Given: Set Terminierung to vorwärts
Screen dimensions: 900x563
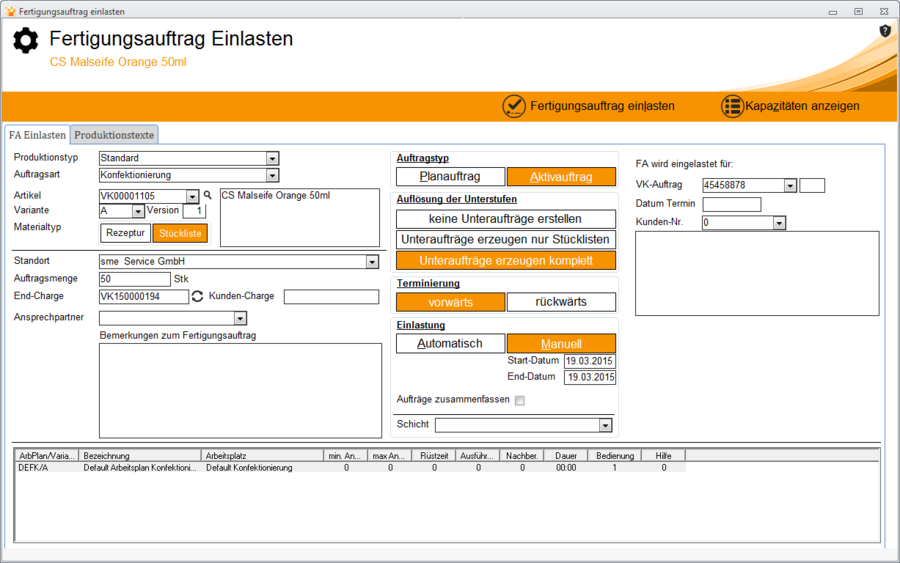Looking at the screenshot, I should 451,302.
